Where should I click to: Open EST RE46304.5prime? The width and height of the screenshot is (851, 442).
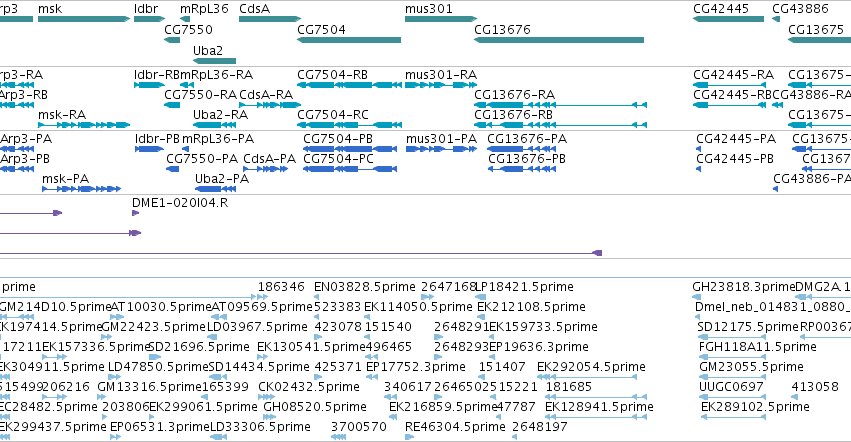pos(409,437)
